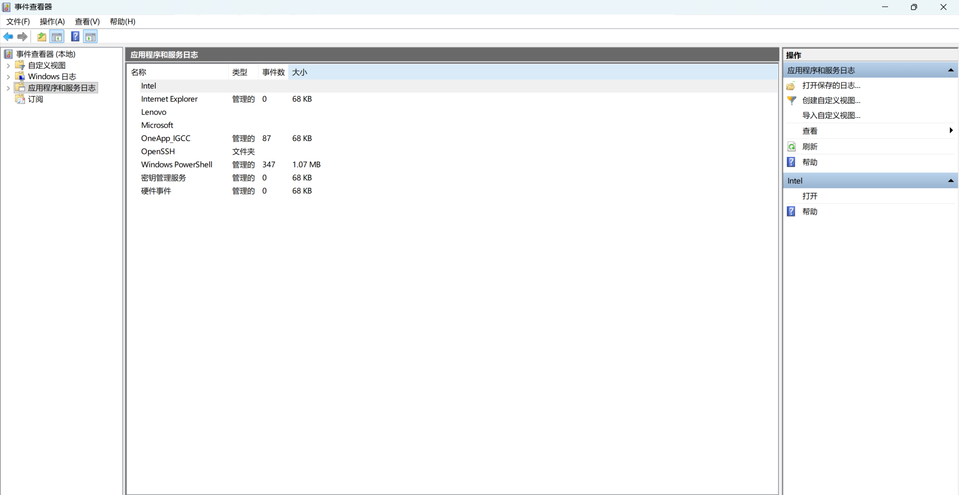
Task: Sort by the 事件数 column header
Action: pyautogui.click(x=273, y=72)
